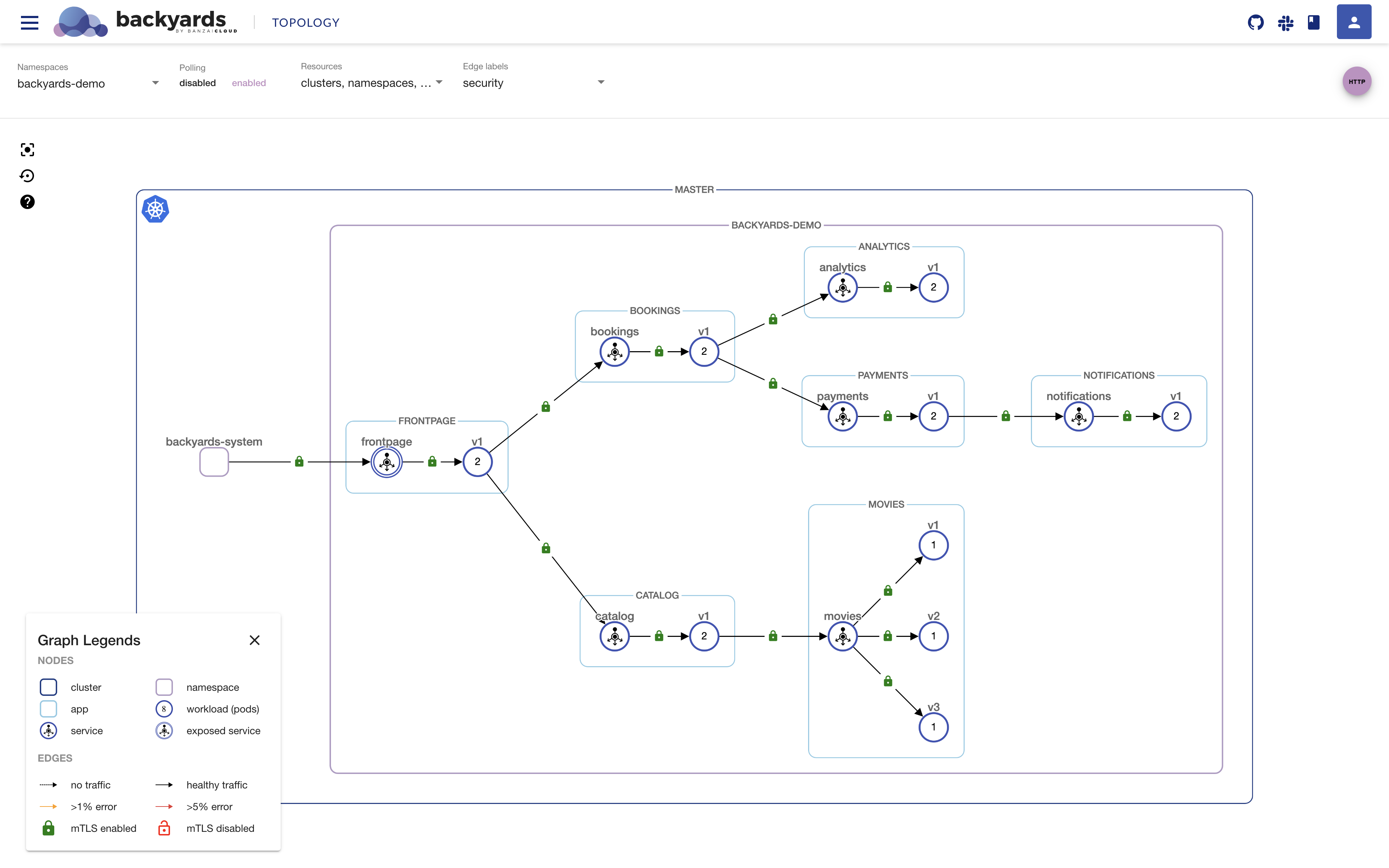Set polling to enabled
1389x868 pixels.
249,83
